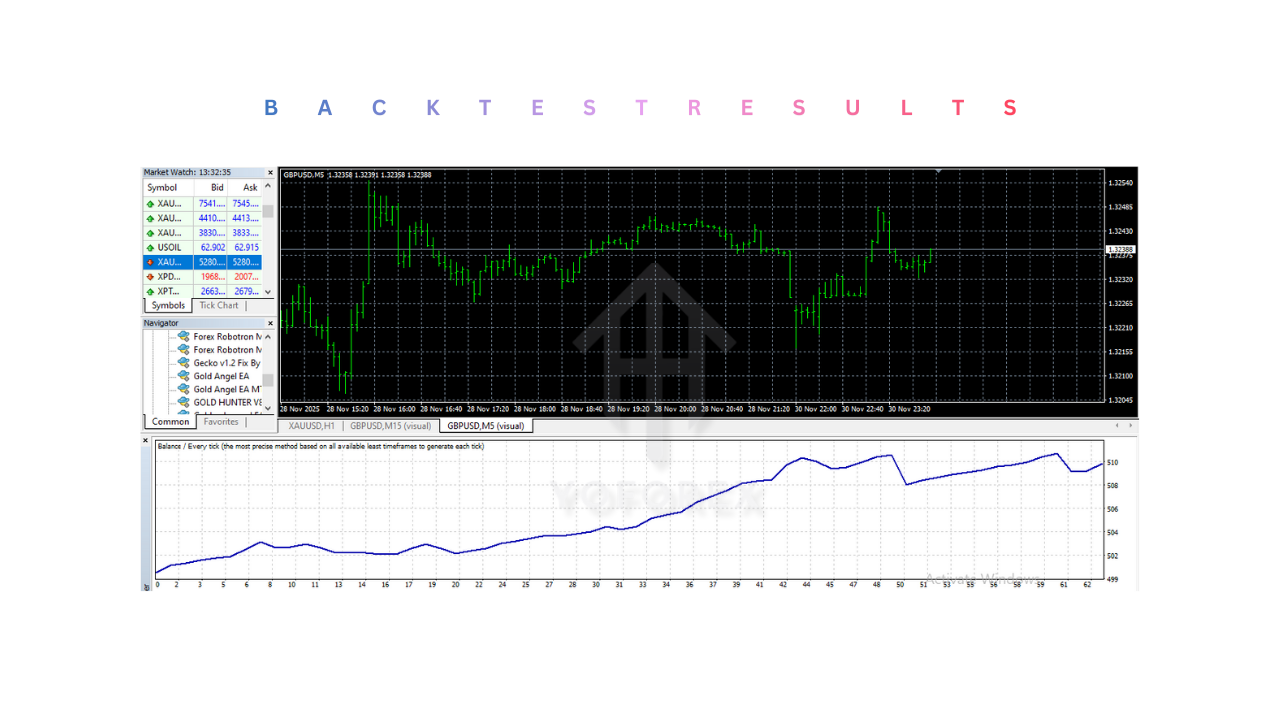Screen dimensions: 1280x720
Task: Click the green icon beside first XAU symbol
Action: (152, 202)
